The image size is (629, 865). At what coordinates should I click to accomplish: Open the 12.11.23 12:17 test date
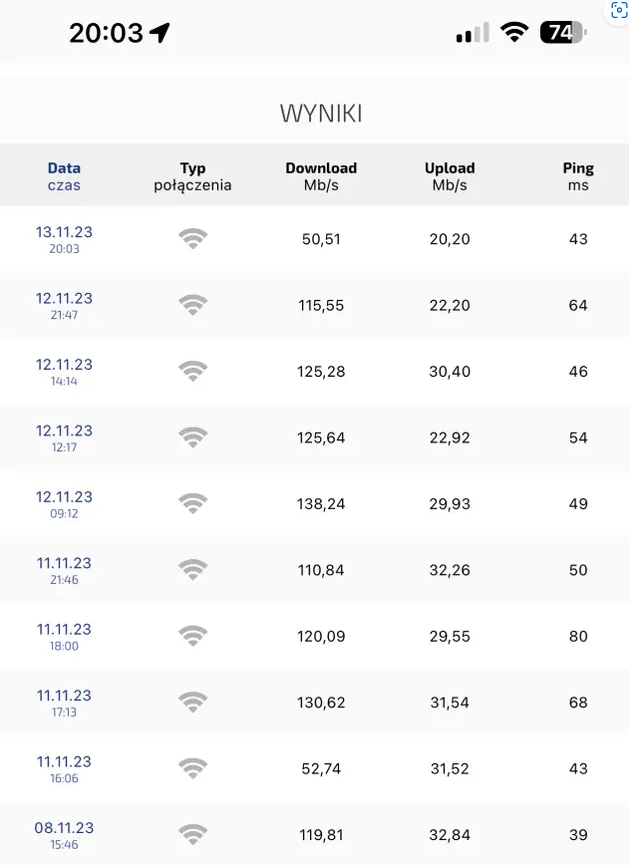click(64, 437)
